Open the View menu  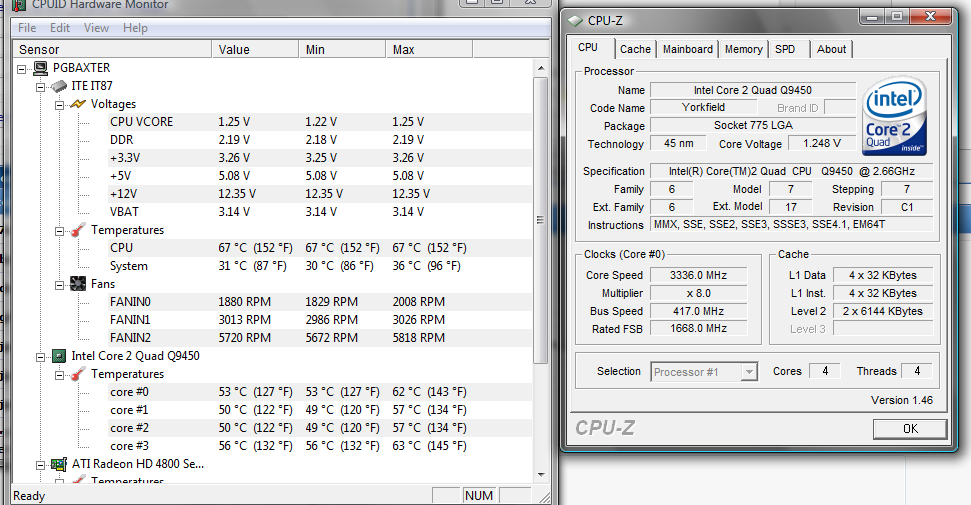coord(97,28)
